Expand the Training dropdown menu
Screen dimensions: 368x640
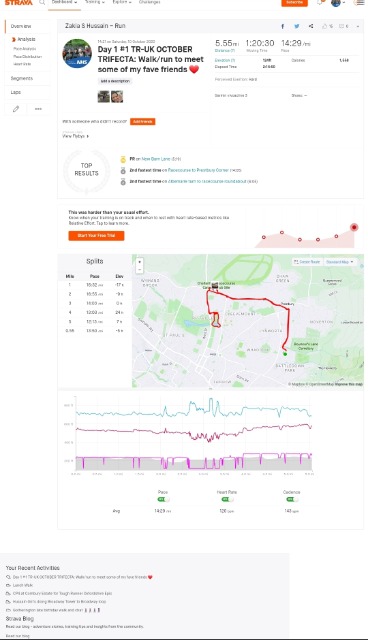point(94,2)
